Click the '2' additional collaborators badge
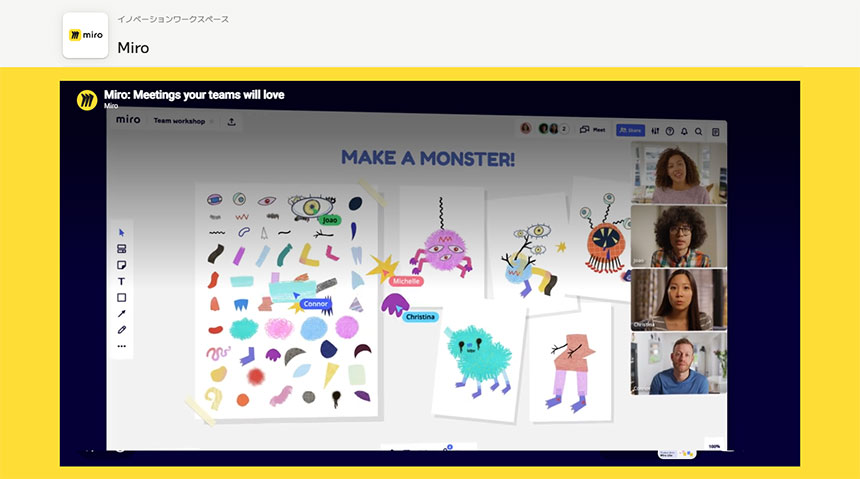Viewport: 860px width, 479px height. coord(564,129)
